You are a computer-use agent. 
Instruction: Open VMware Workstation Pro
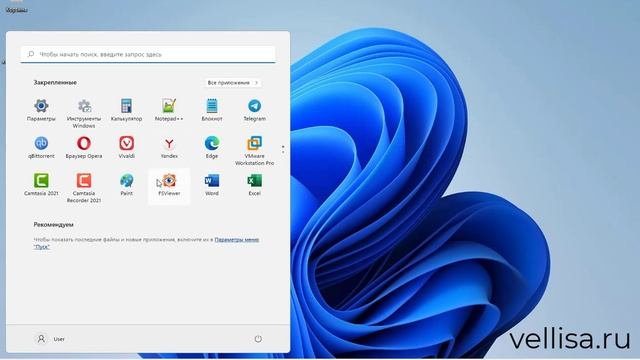tap(254, 151)
